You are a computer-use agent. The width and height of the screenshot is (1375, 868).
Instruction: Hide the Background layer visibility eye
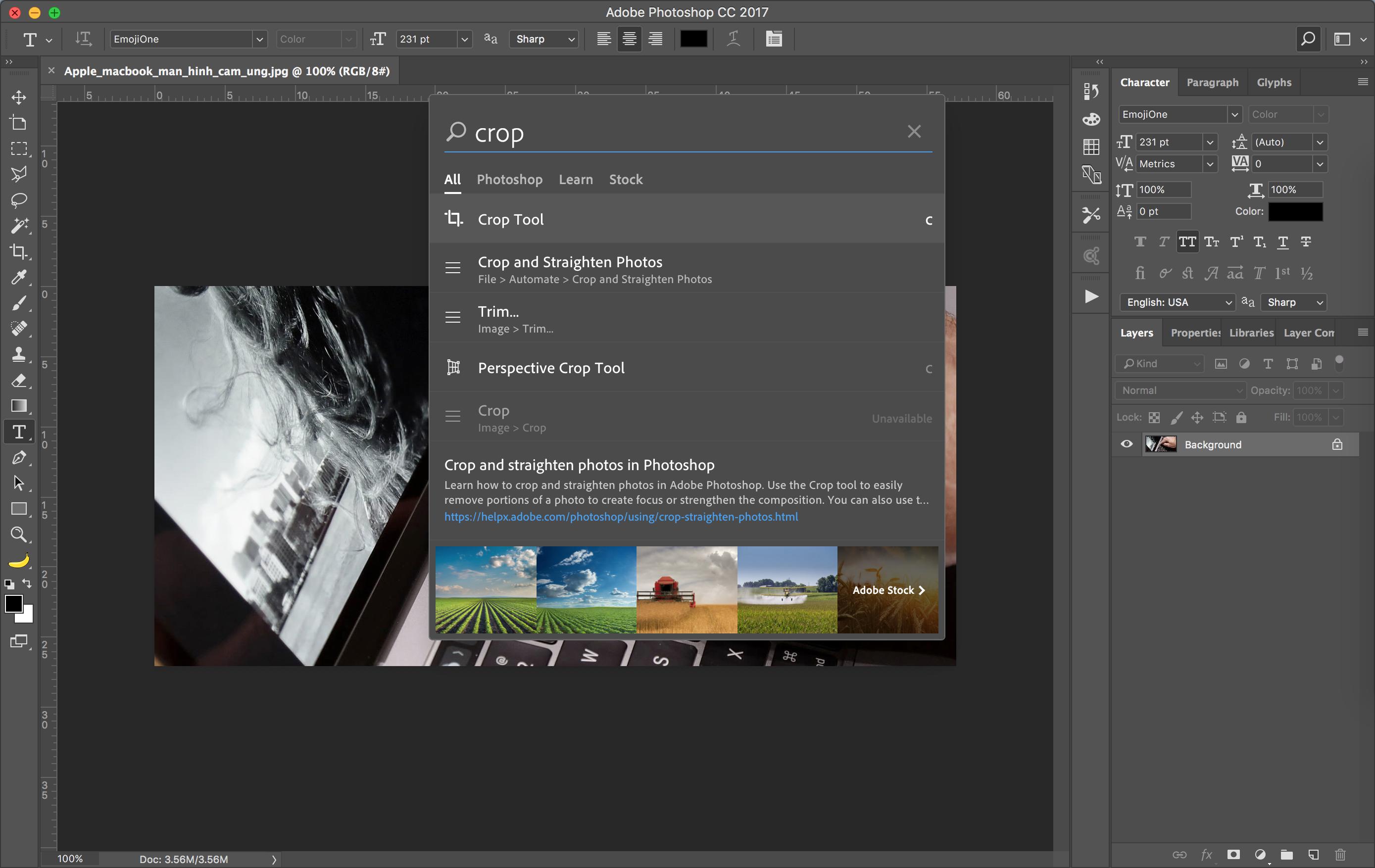(1126, 444)
